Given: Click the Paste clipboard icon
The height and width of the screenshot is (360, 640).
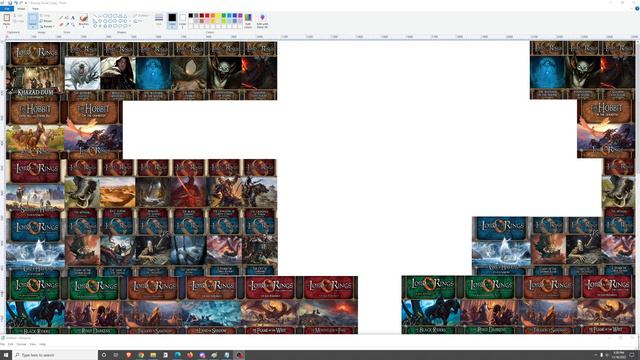Looking at the screenshot, I should (x=7, y=18).
